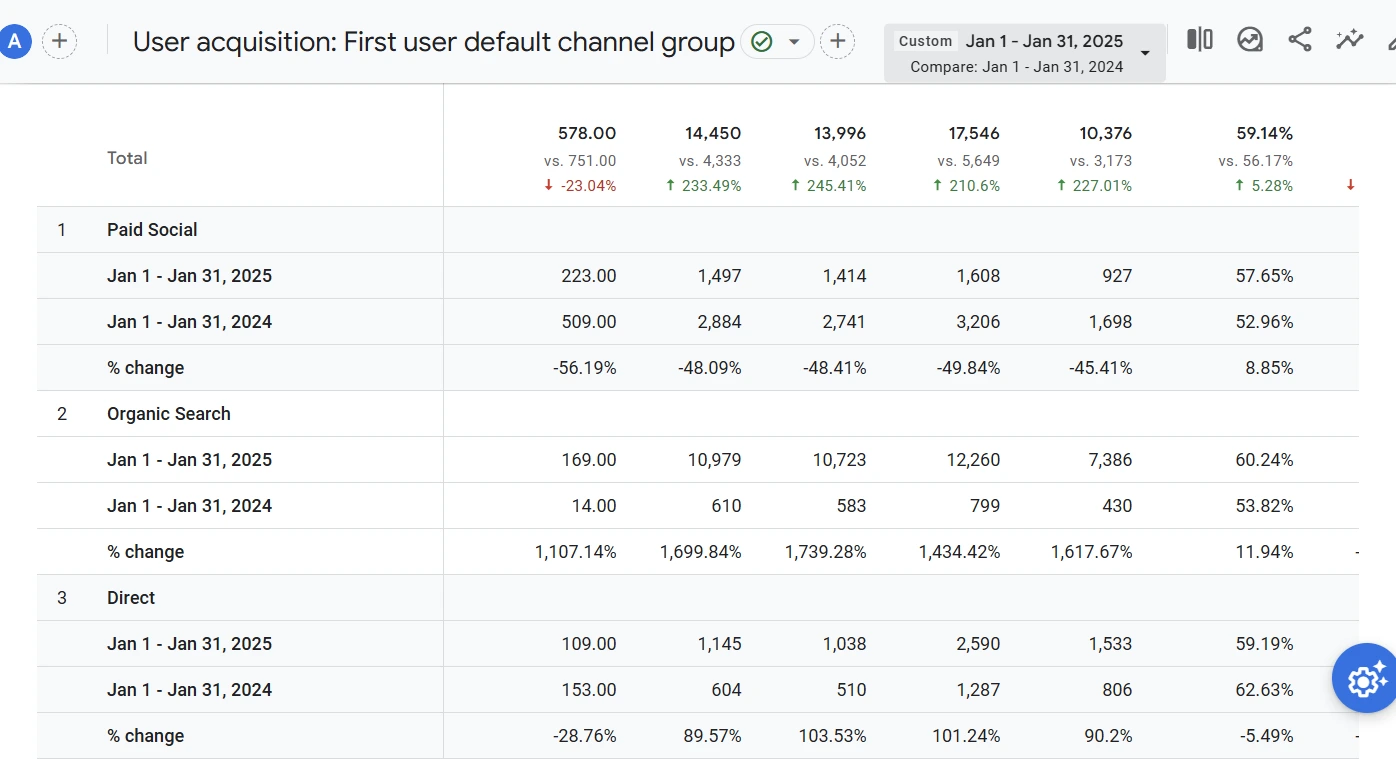
Task: Add a comparison with the plus beside the A badge
Action: pyautogui.click(x=60, y=41)
